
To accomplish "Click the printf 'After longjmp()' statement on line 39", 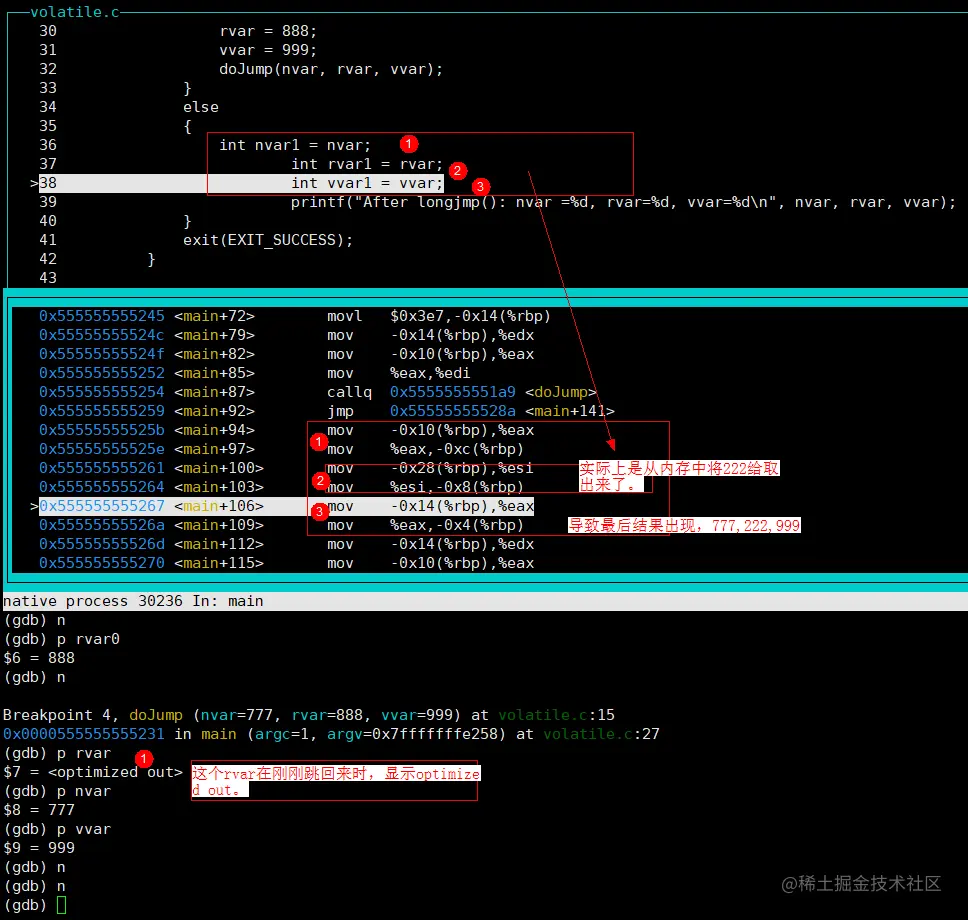I will [624, 203].
